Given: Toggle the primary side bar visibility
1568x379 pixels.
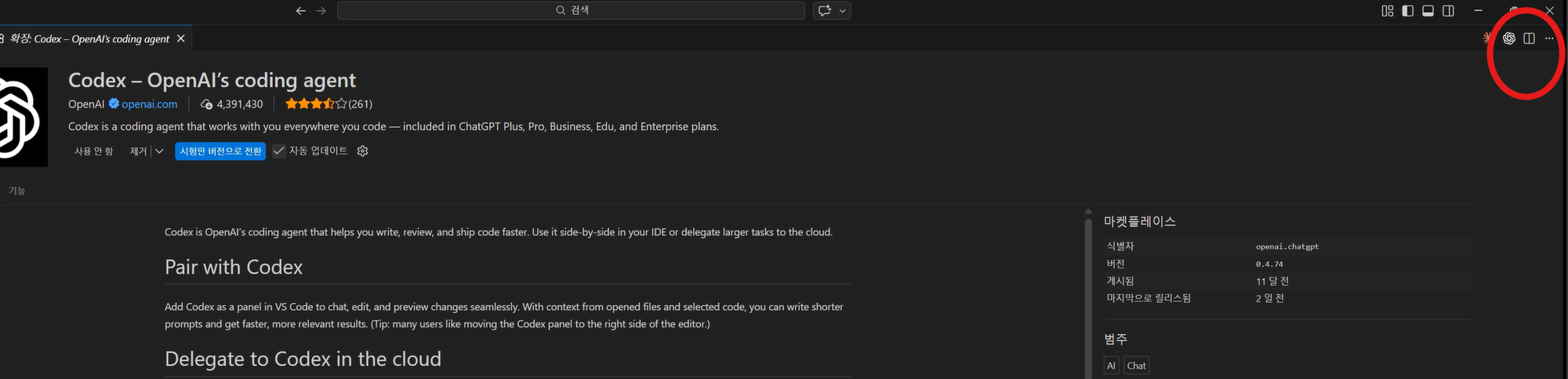Looking at the screenshot, I should 1408,11.
